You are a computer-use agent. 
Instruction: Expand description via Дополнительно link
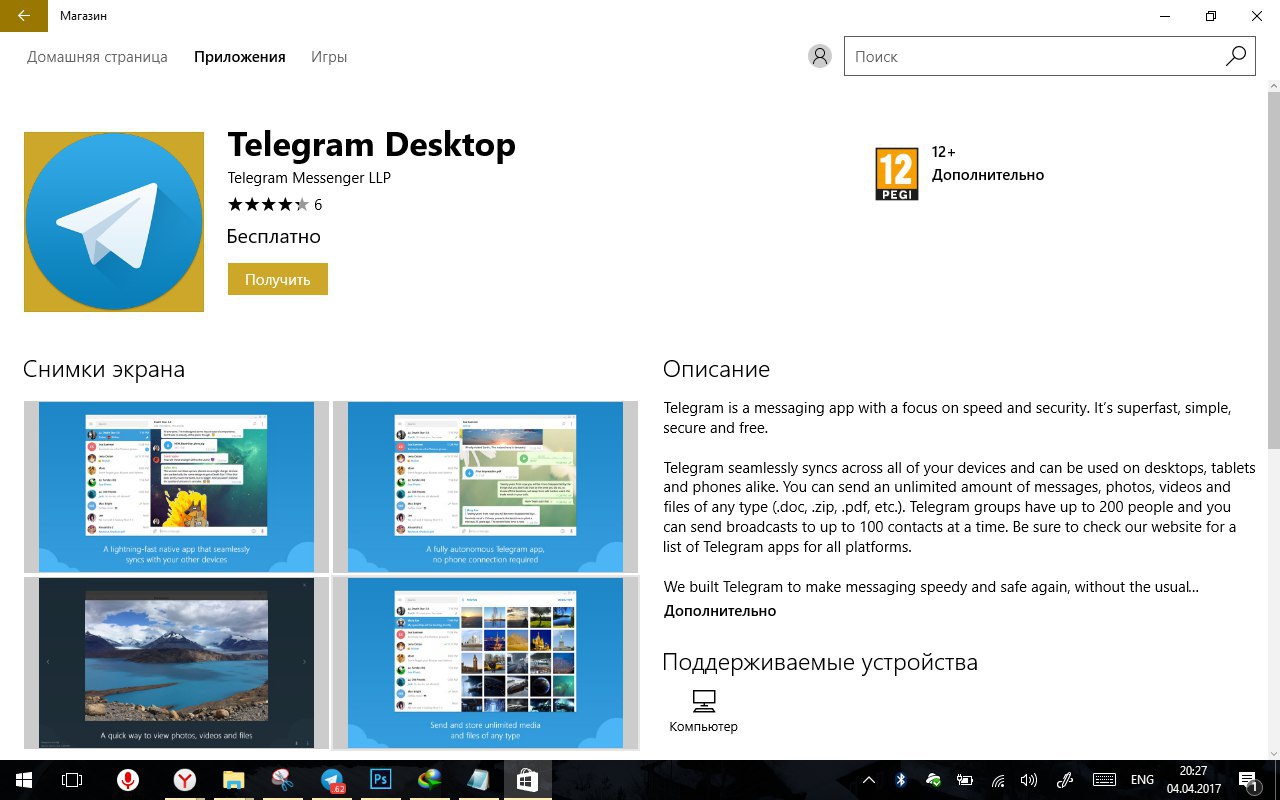[x=720, y=610]
